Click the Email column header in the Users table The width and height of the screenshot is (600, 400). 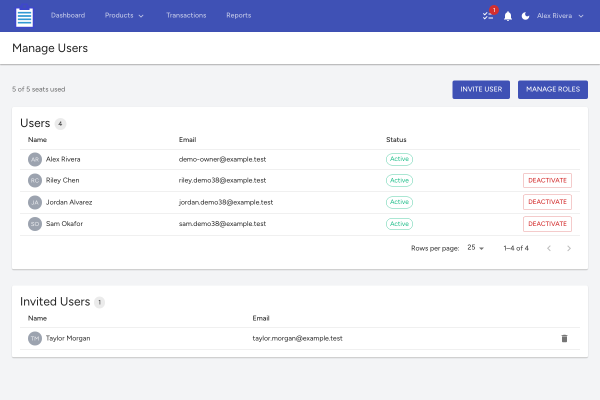(188, 140)
